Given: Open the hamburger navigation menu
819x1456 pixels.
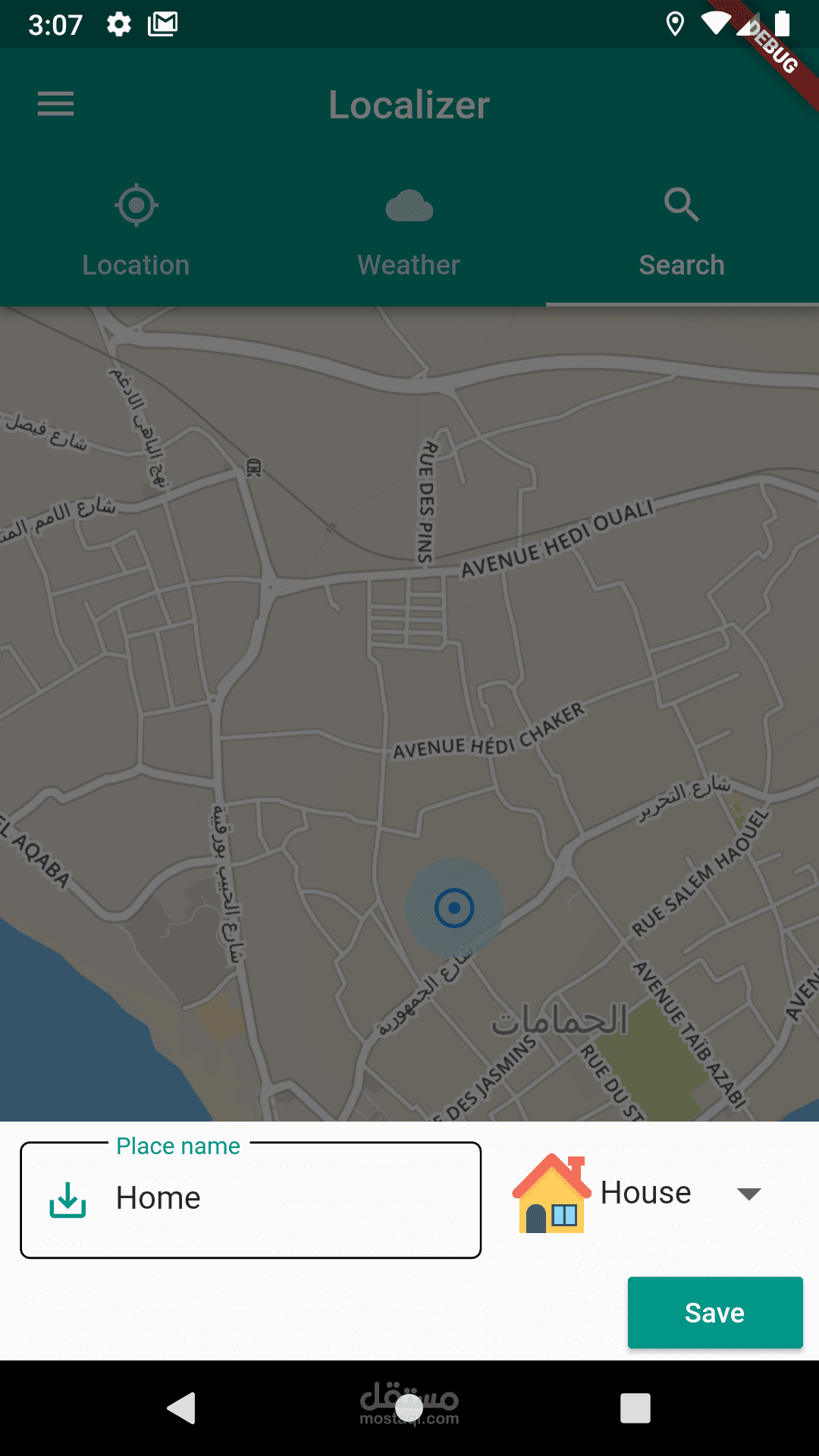Looking at the screenshot, I should point(55,104).
